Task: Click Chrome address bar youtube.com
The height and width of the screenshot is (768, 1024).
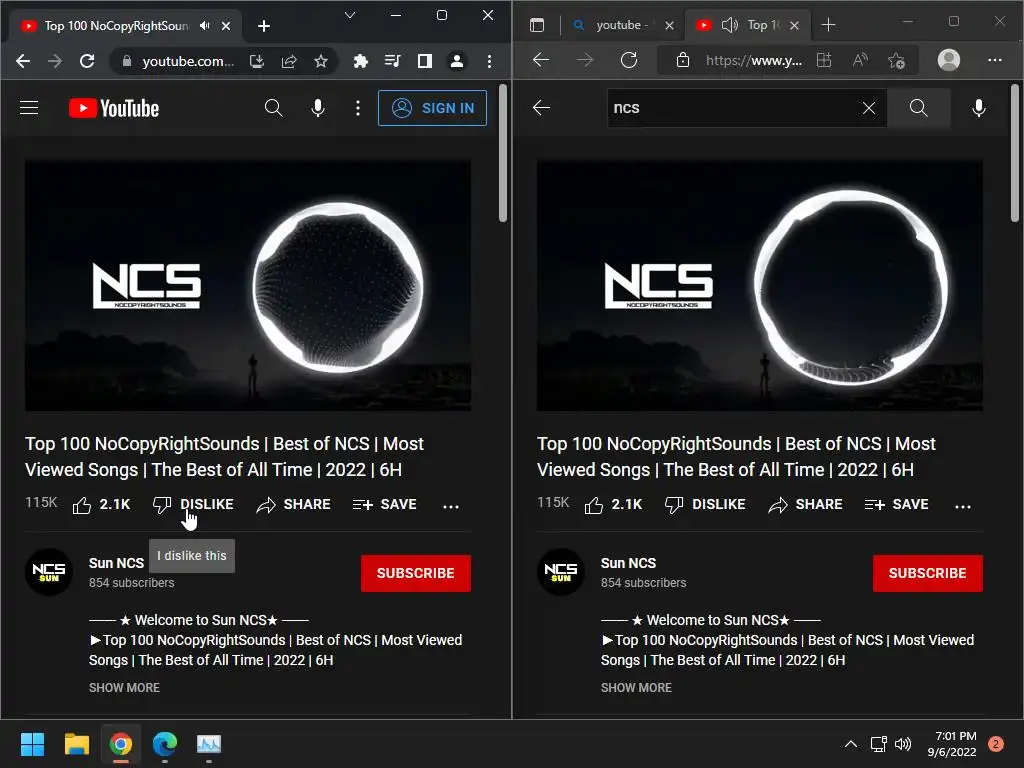Action: pyautogui.click(x=188, y=61)
